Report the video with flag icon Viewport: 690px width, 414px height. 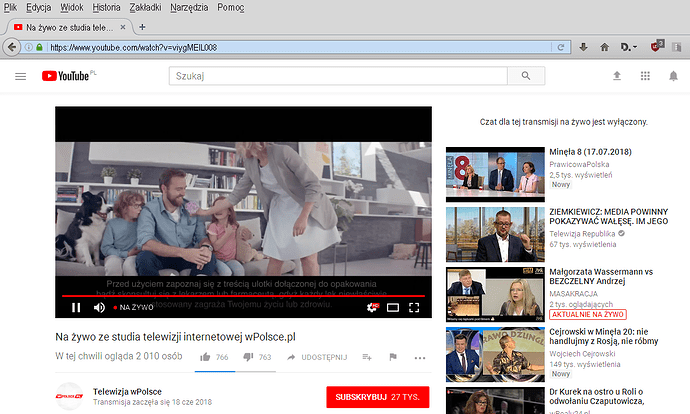point(393,357)
